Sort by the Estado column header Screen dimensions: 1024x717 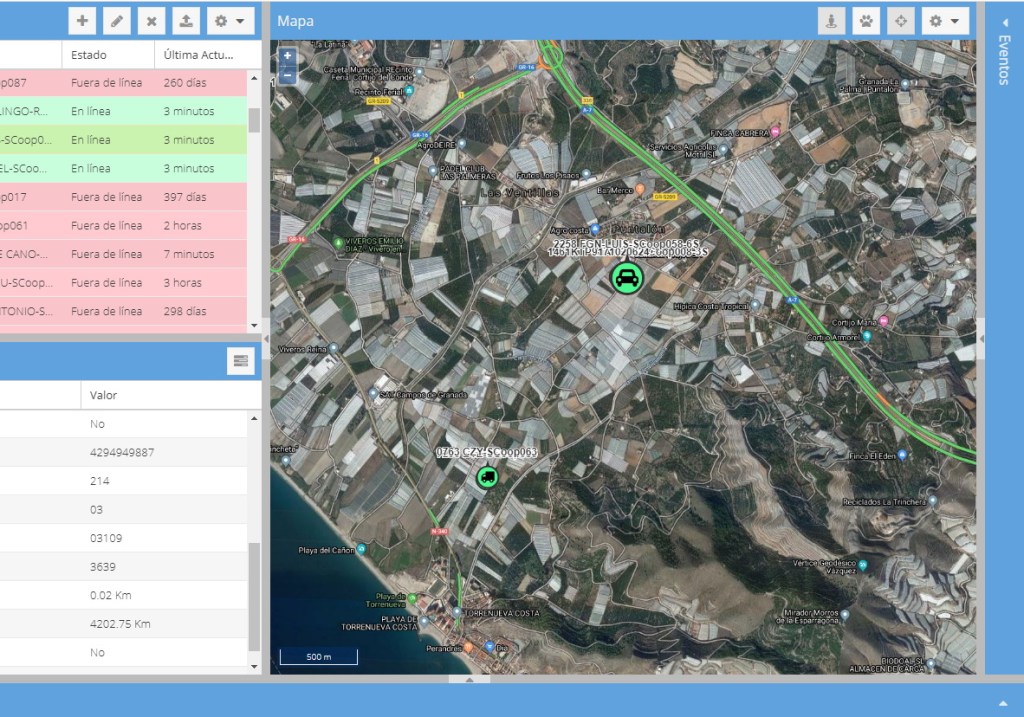pos(90,55)
